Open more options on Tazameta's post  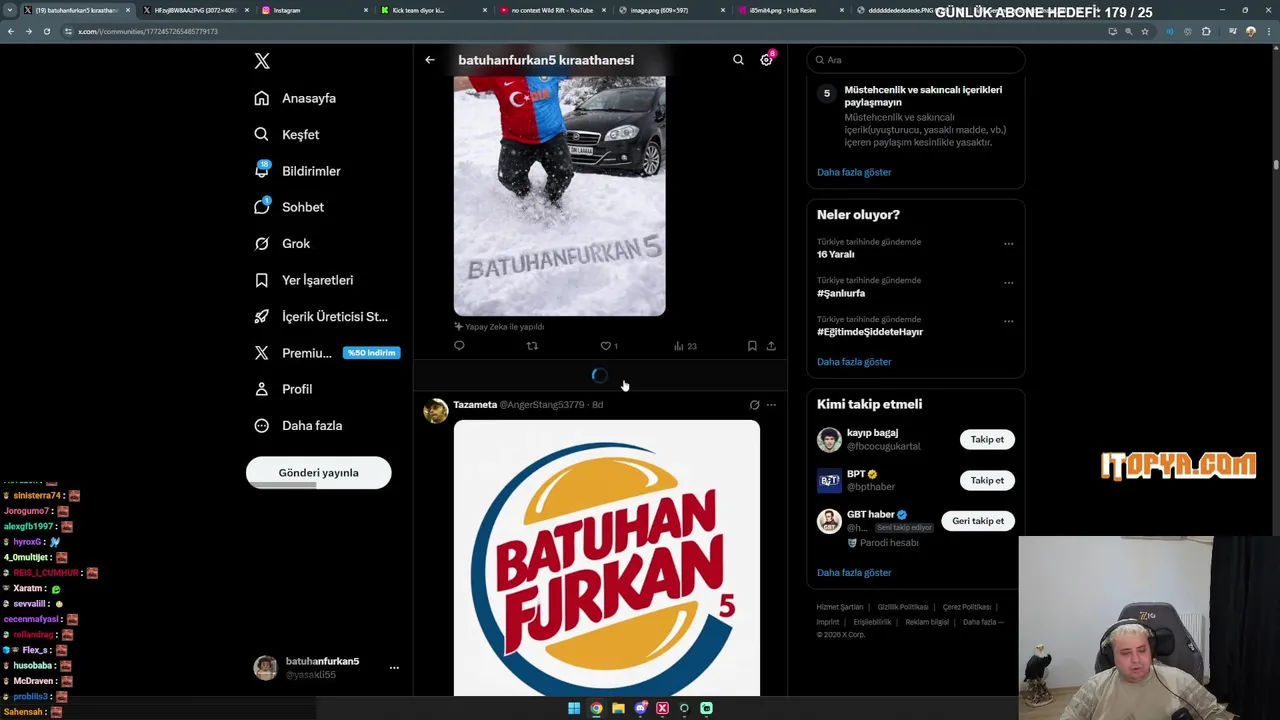(771, 405)
